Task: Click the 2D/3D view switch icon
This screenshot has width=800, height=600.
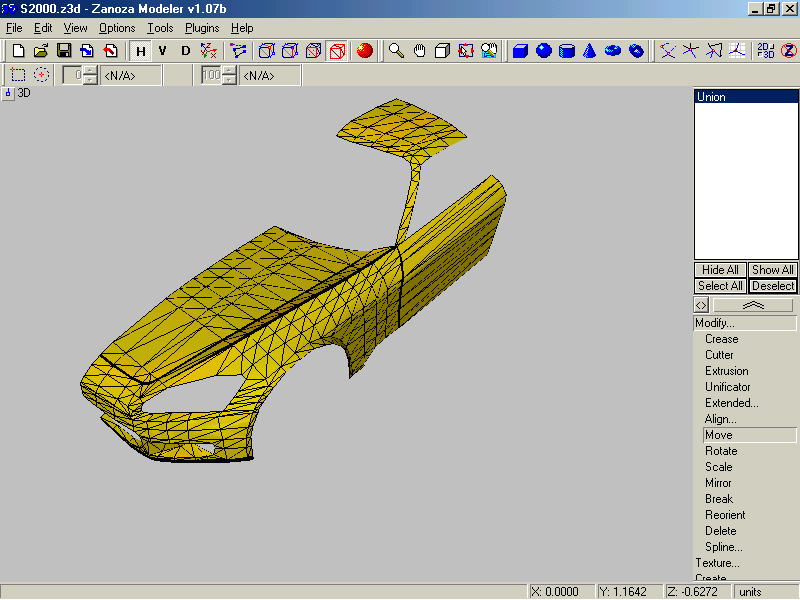Action: (x=765, y=50)
